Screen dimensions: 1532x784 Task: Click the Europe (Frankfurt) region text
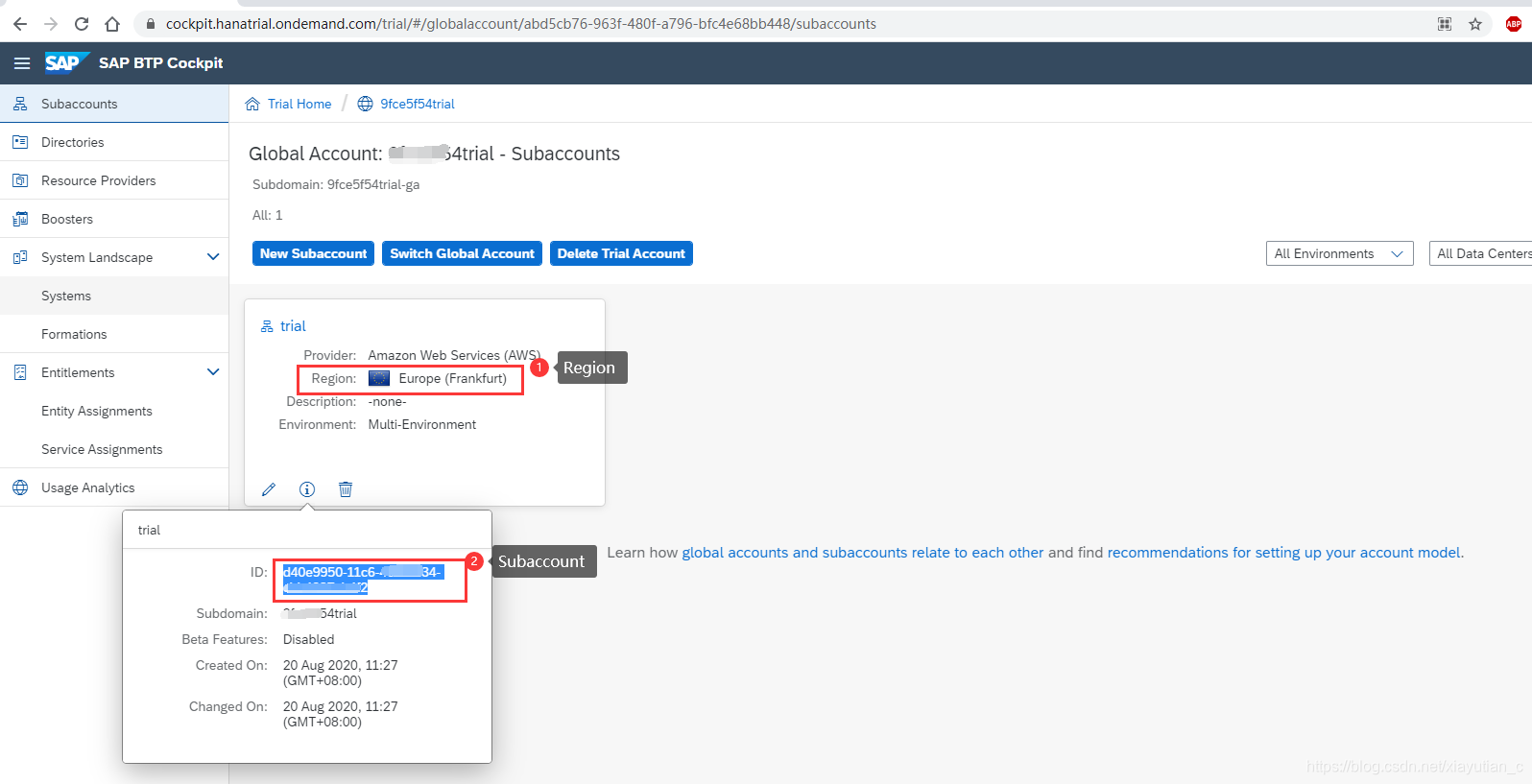[x=452, y=378]
